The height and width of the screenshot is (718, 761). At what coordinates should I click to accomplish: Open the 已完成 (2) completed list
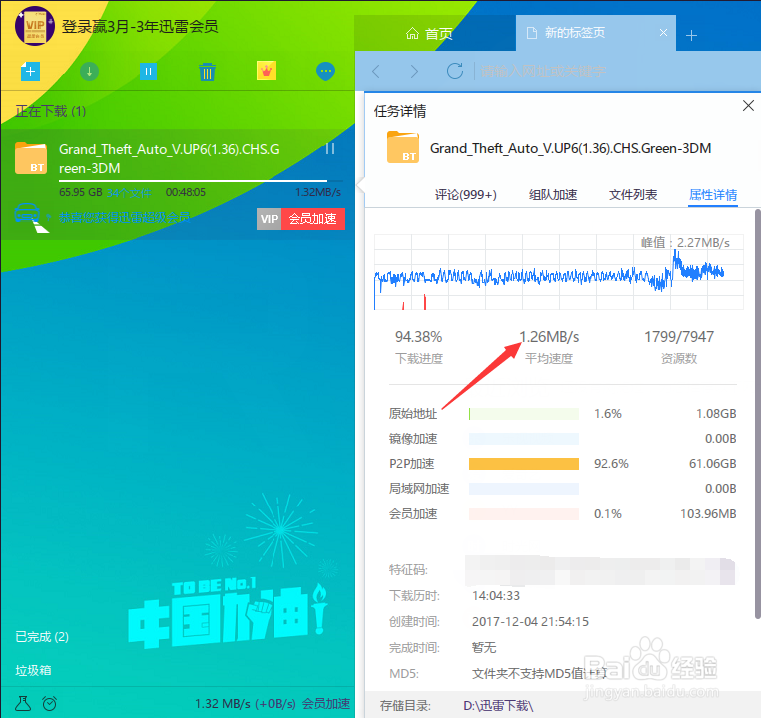(x=42, y=636)
